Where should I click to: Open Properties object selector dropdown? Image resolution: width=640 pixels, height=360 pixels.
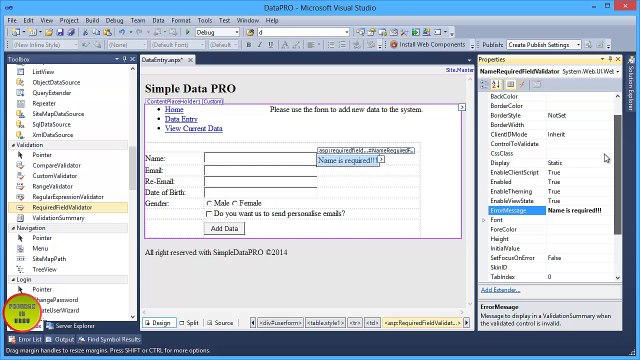tap(618, 71)
